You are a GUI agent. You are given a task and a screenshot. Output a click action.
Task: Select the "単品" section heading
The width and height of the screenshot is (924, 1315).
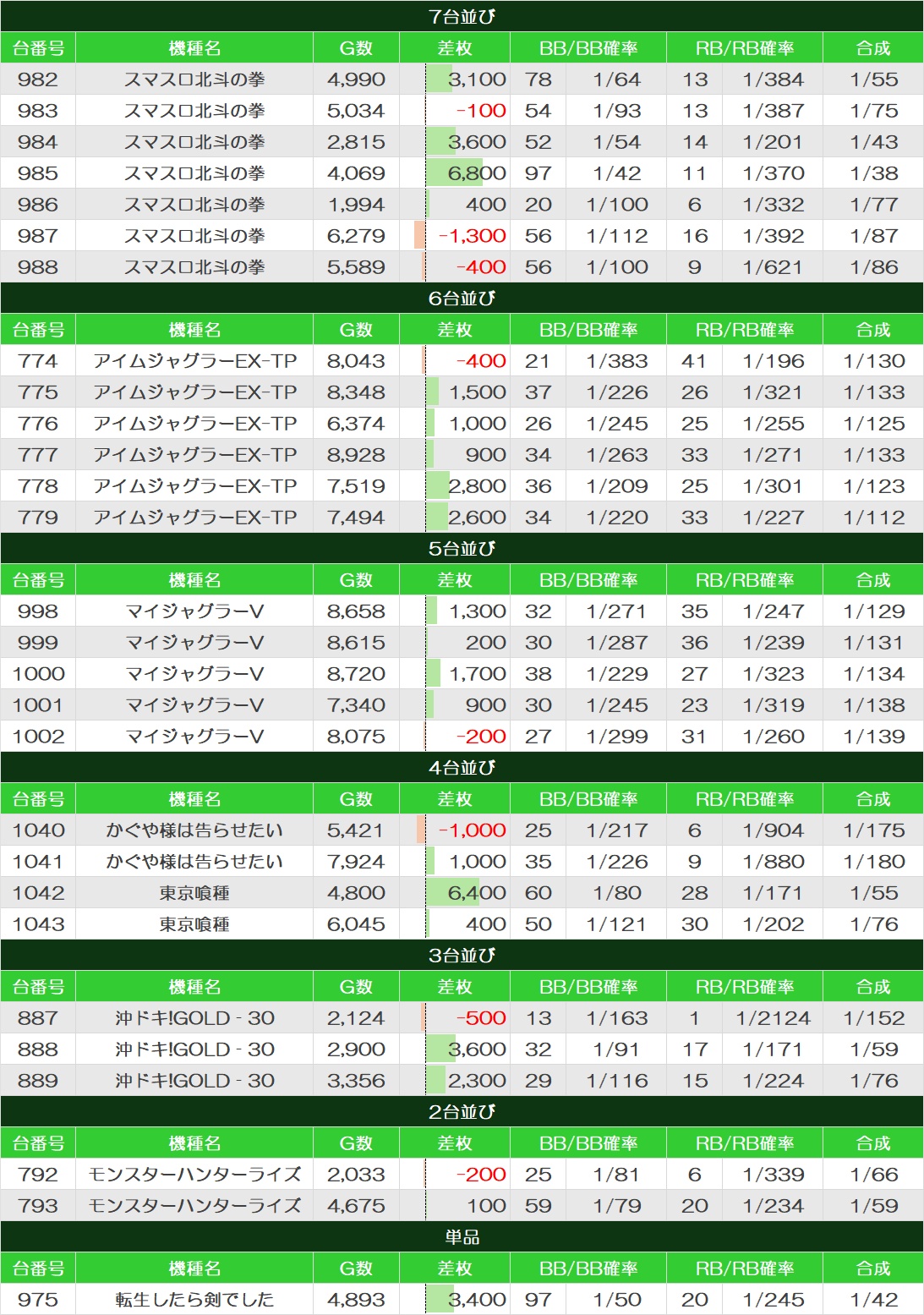(x=462, y=1236)
